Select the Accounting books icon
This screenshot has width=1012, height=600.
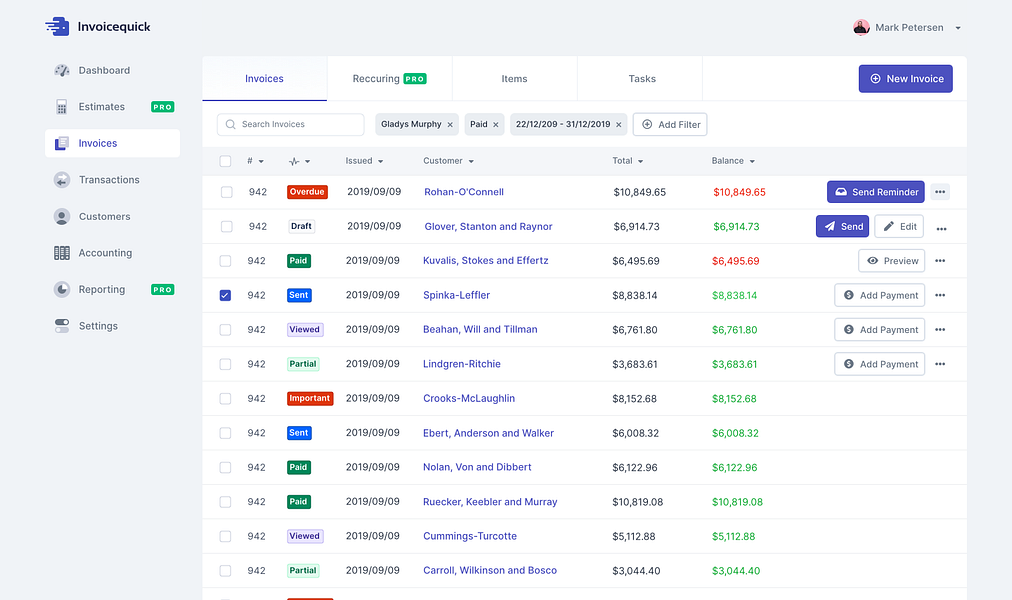pos(62,253)
